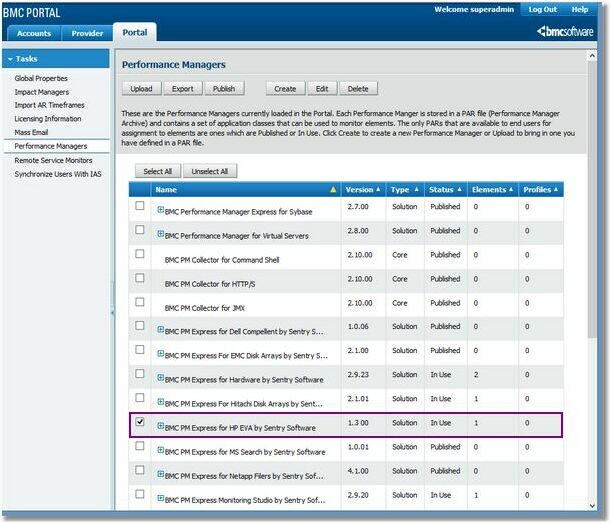Open Impact Managers task
Viewport: 611px width, 524px height.
click(42, 92)
